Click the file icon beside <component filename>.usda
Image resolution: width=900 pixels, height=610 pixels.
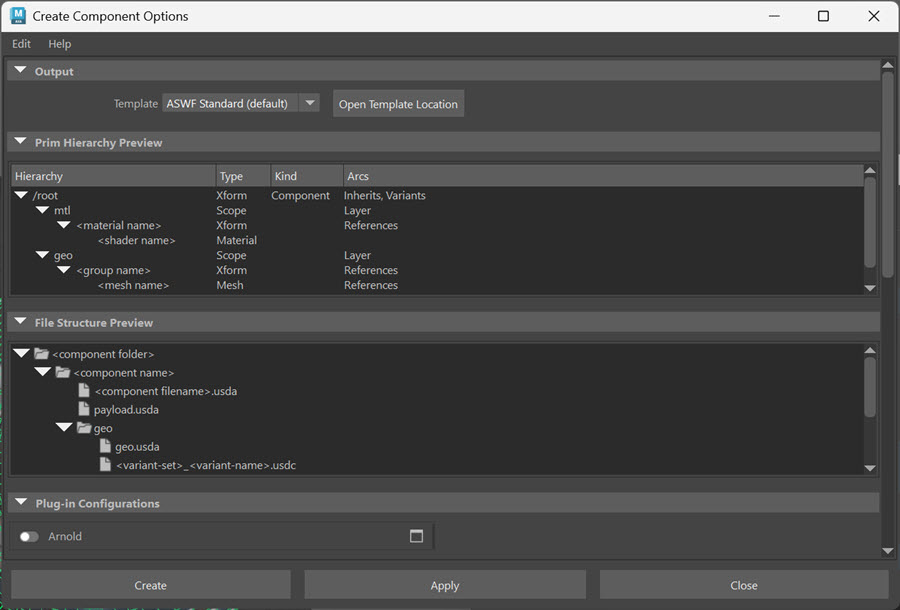point(84,390)
